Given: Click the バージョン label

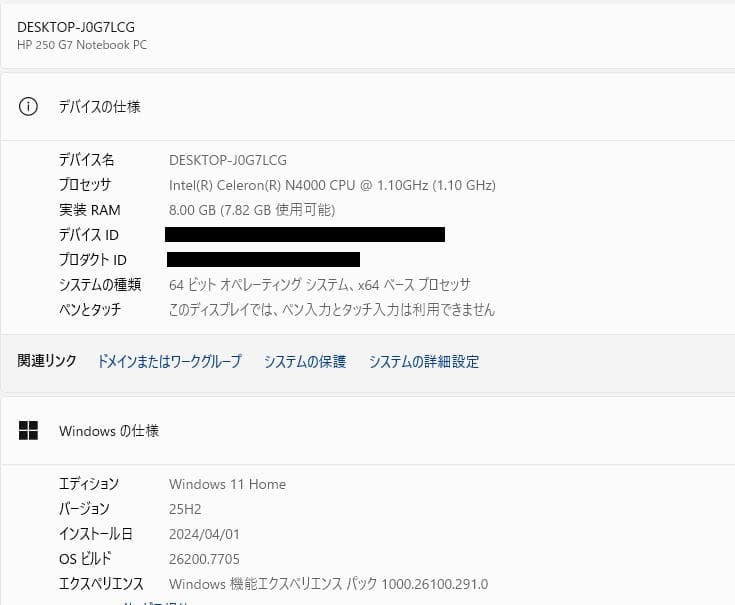Looking at the screenshot, I should coord(84,509).
